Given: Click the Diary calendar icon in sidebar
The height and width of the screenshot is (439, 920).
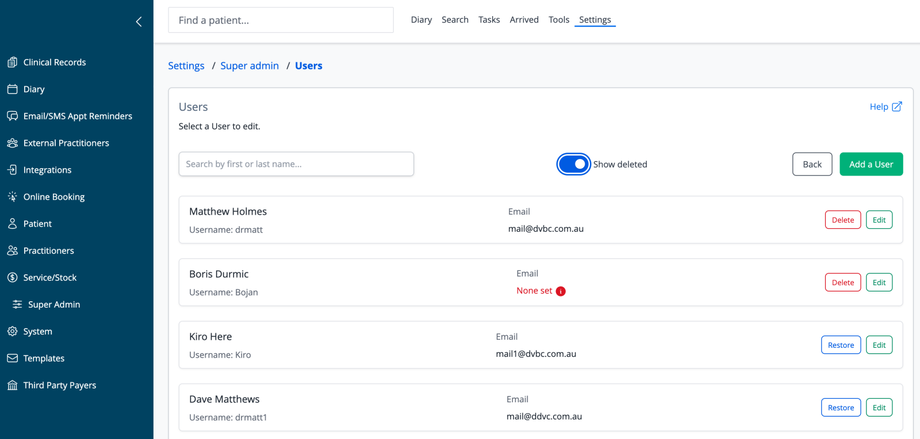Looking at the screenshot, I should point(12,89).
